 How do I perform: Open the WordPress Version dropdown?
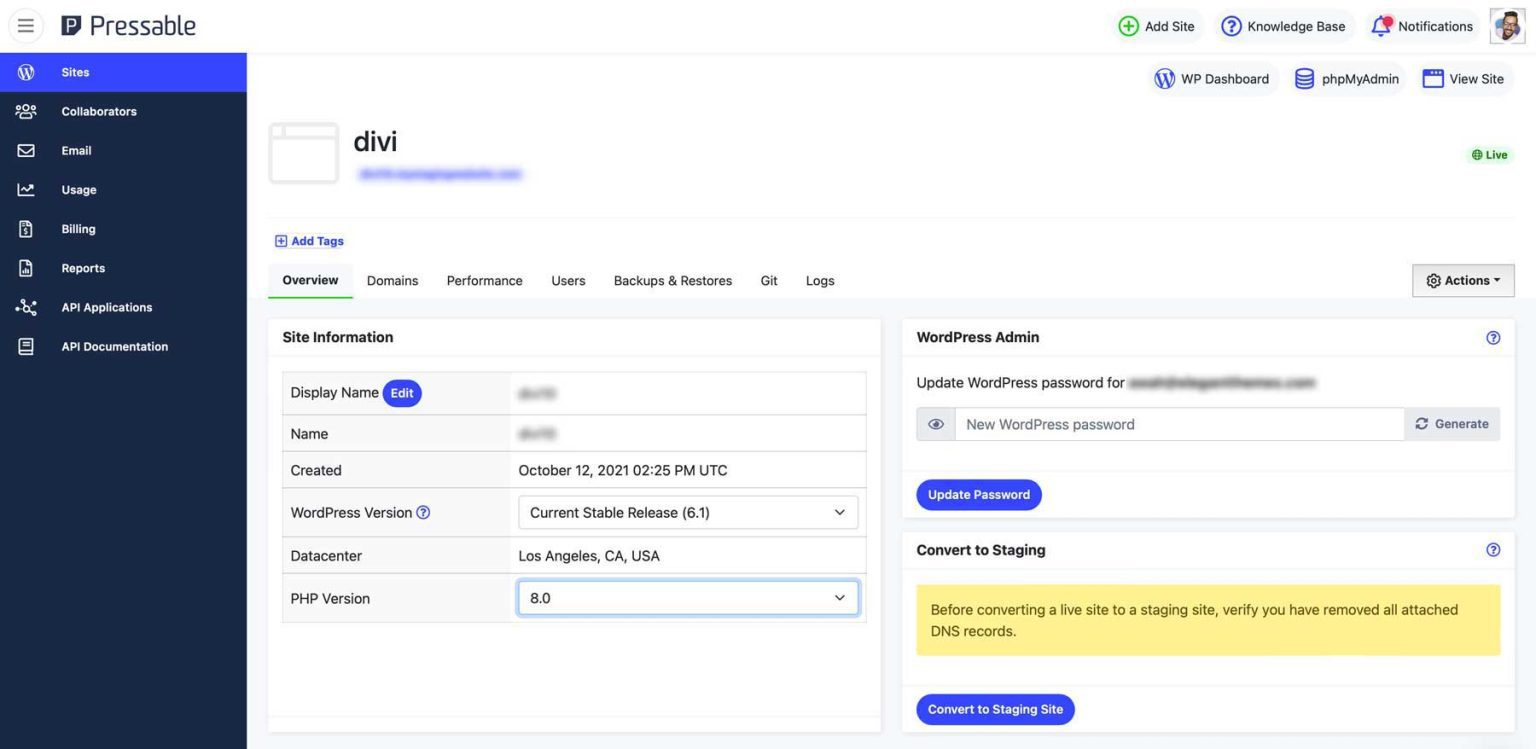tap(687, 511)
